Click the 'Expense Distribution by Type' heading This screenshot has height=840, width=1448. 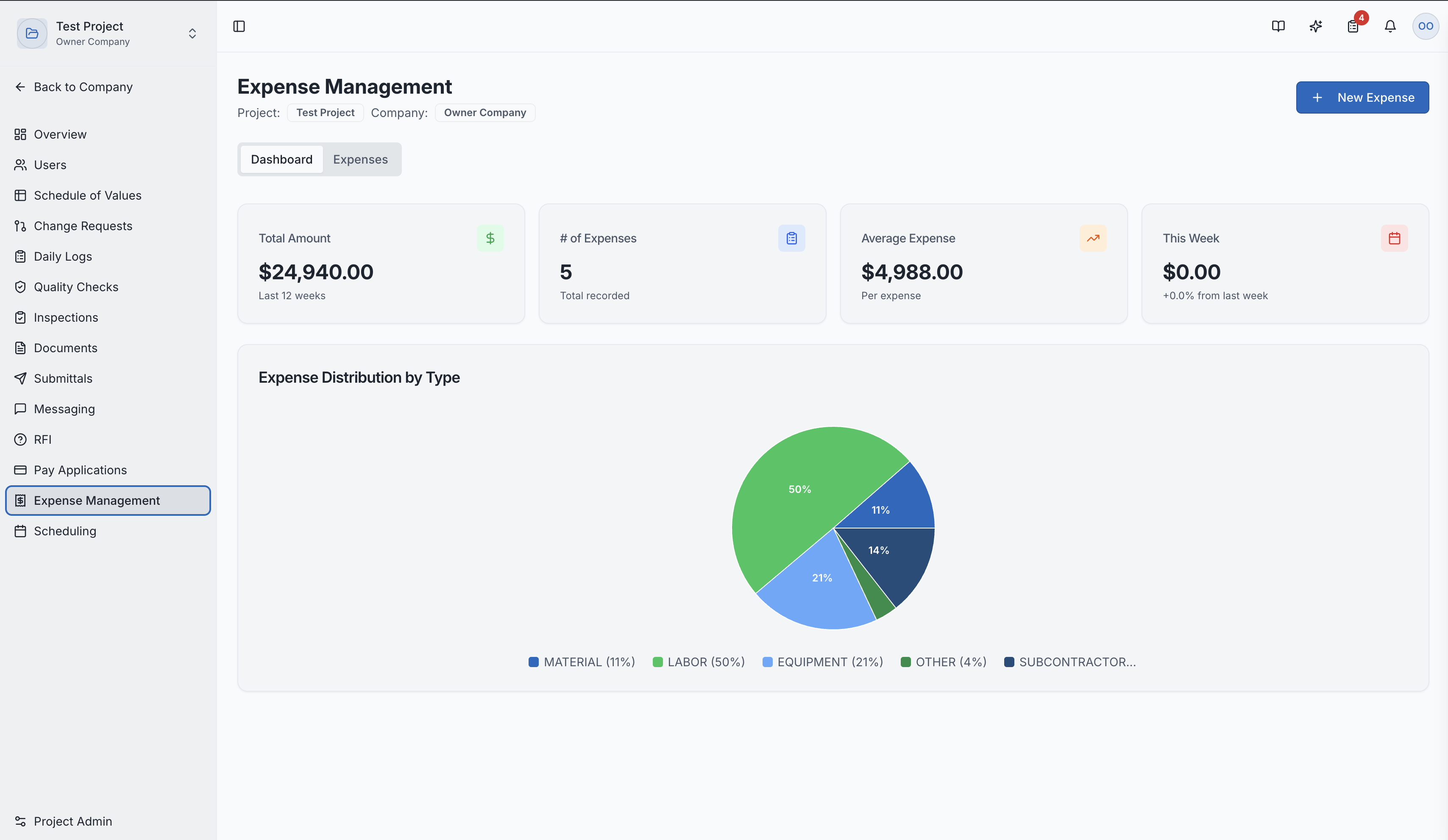(x=359, y=378)
